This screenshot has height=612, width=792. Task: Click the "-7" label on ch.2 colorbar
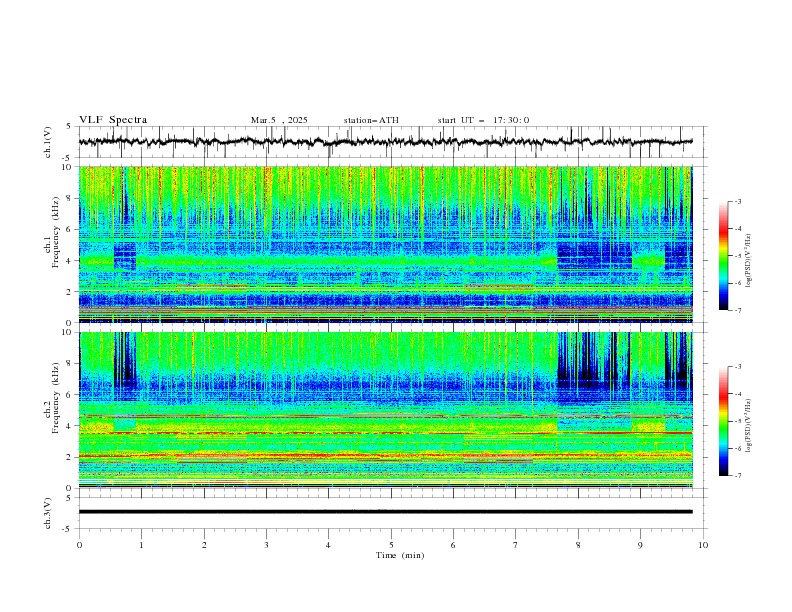738,475
